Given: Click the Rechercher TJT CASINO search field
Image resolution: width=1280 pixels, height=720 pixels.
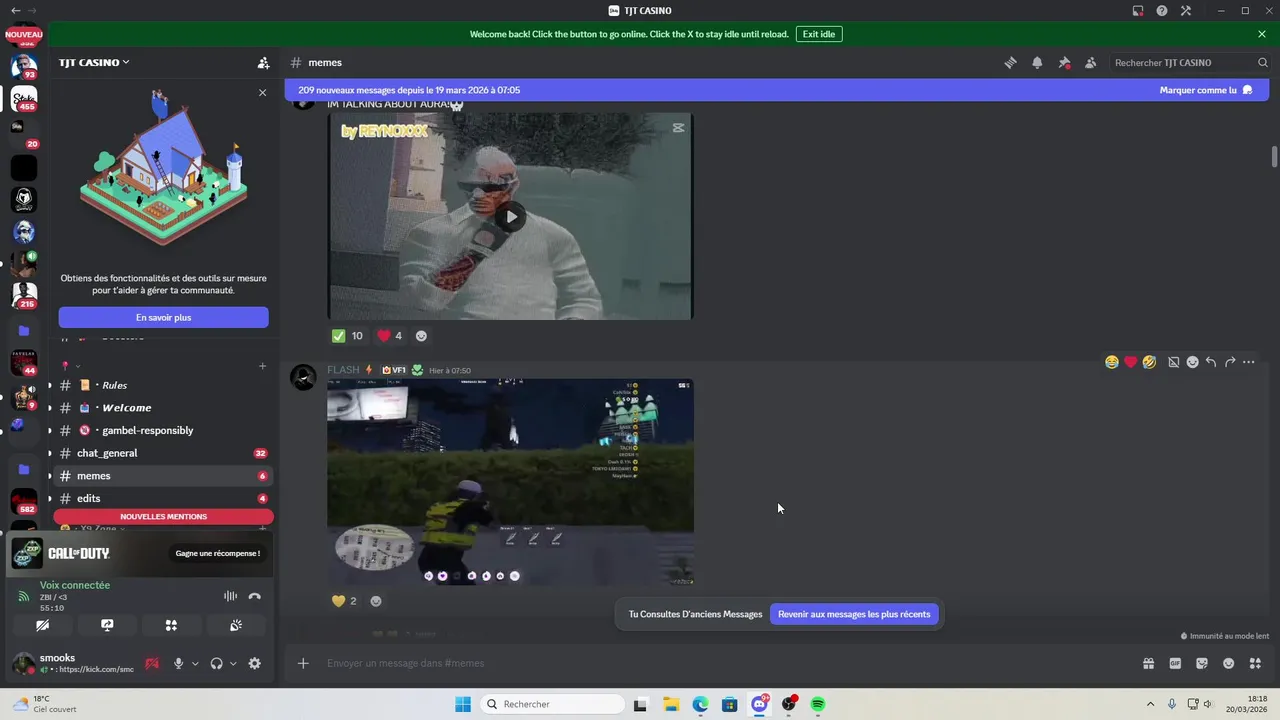Looking at the screenshot, I should (x=1190, y=62).
